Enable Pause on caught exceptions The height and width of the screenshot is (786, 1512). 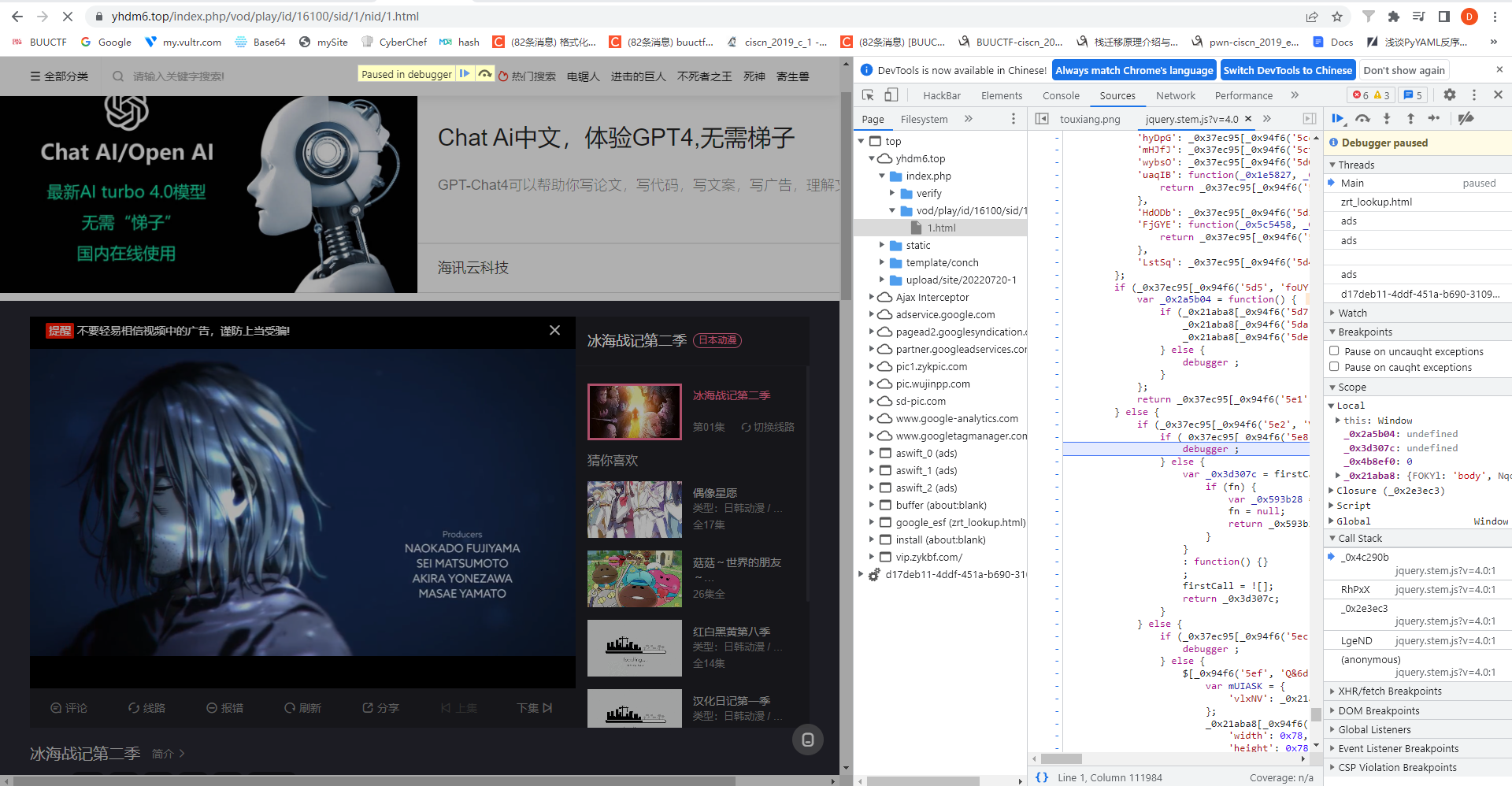click(1334, 366)
